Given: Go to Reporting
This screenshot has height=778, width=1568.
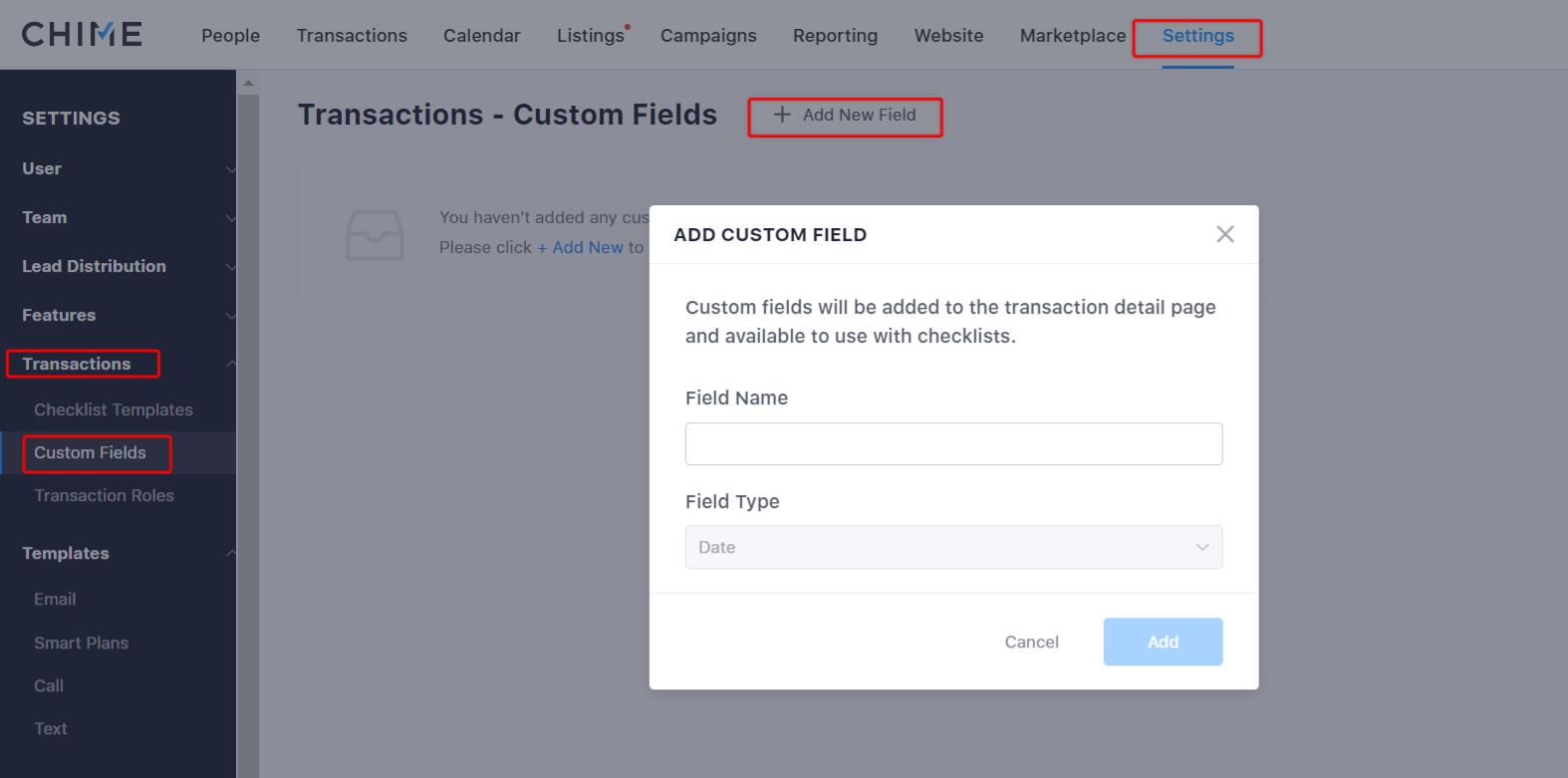Looking at the screenshot, I should [x=835, y=35].
